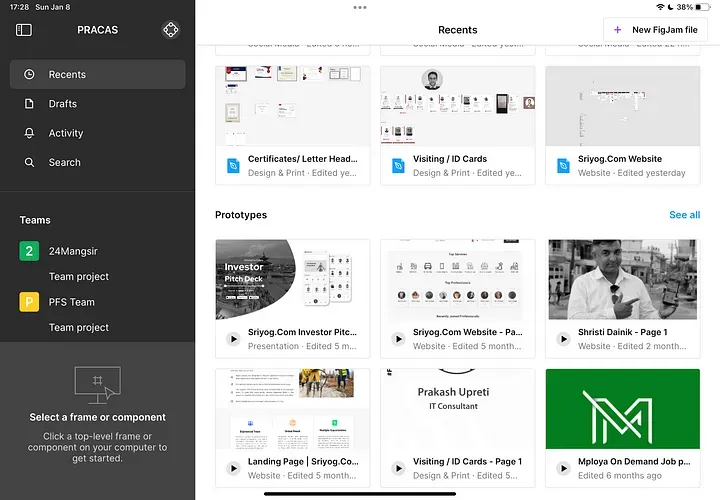The height and width of the screenshot is (500, 720).
Task: Click the Teams heading
Action: coord(35,220)
